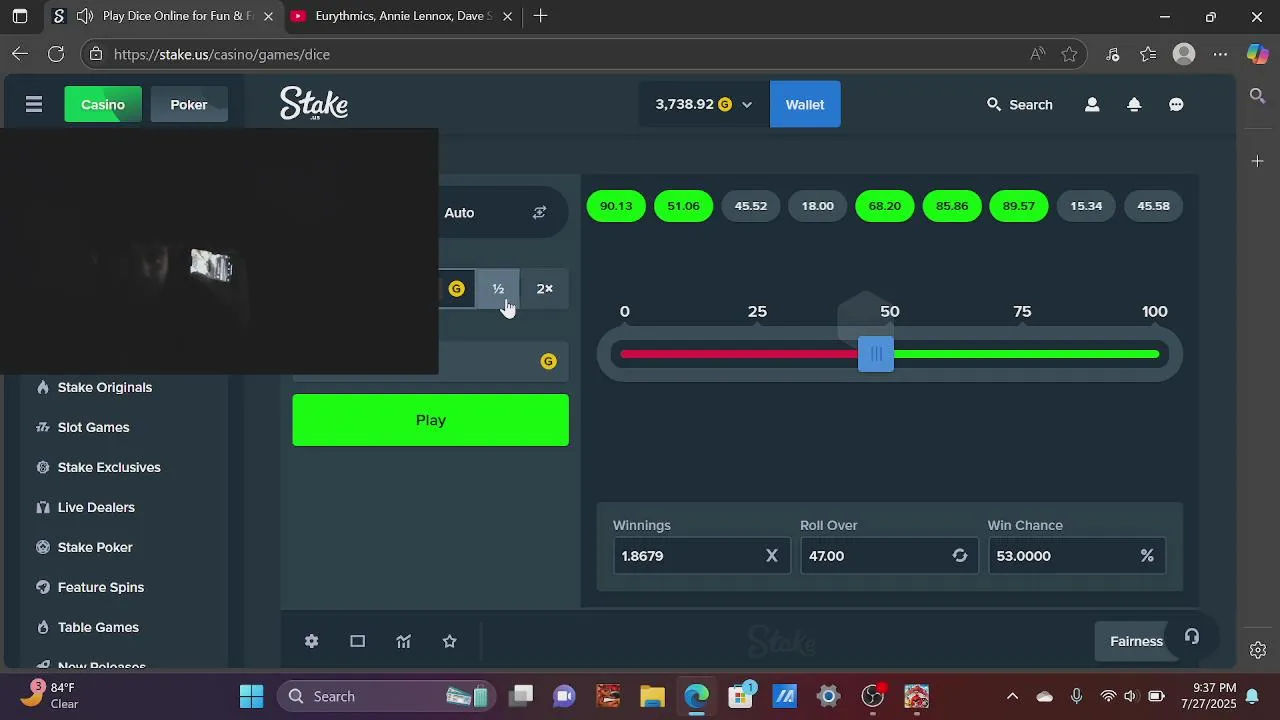Open browser favorites list icon
Viewport: 1280px width, 720px height.
[x=1148, y=54]
